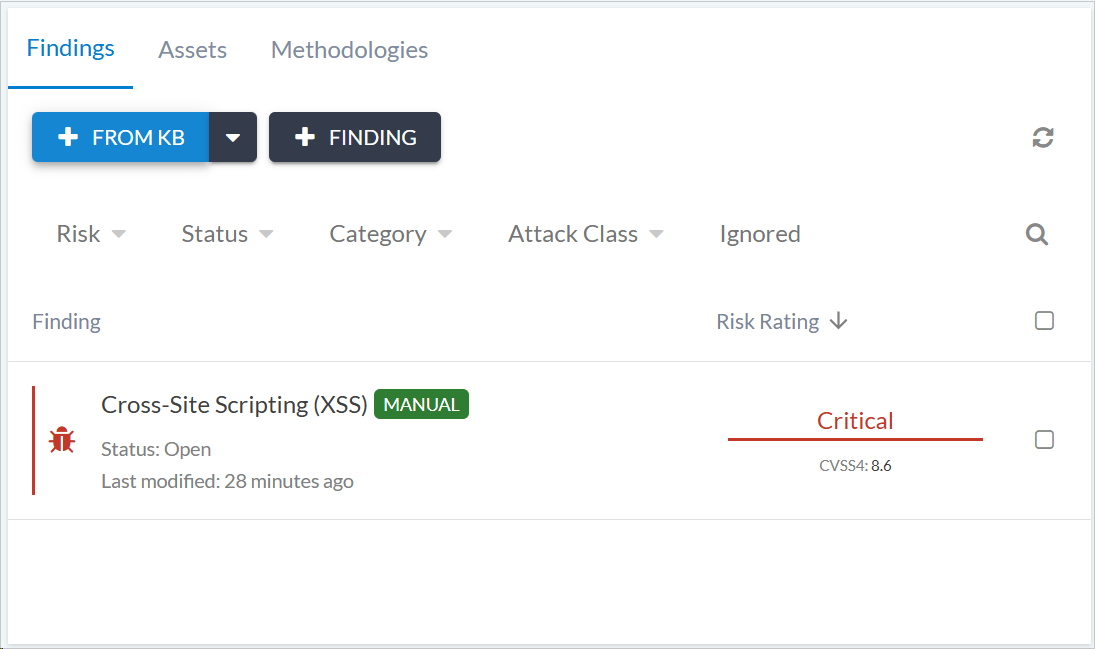Click the green MANUAL badge
The width and height of the screenshot is (1095, 649).
tap(421, 405)
